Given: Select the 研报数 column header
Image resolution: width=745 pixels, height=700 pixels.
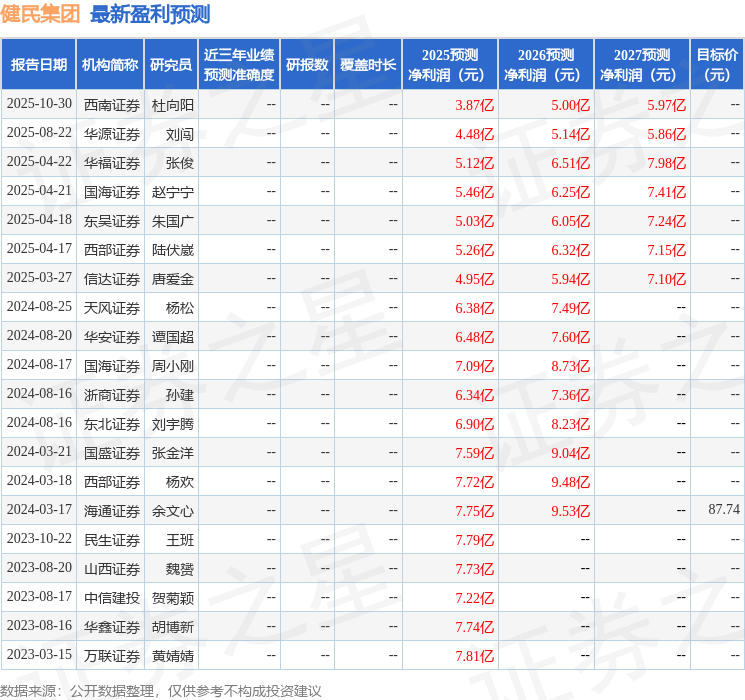Looking at the screenshot, I should click(306, 65).
